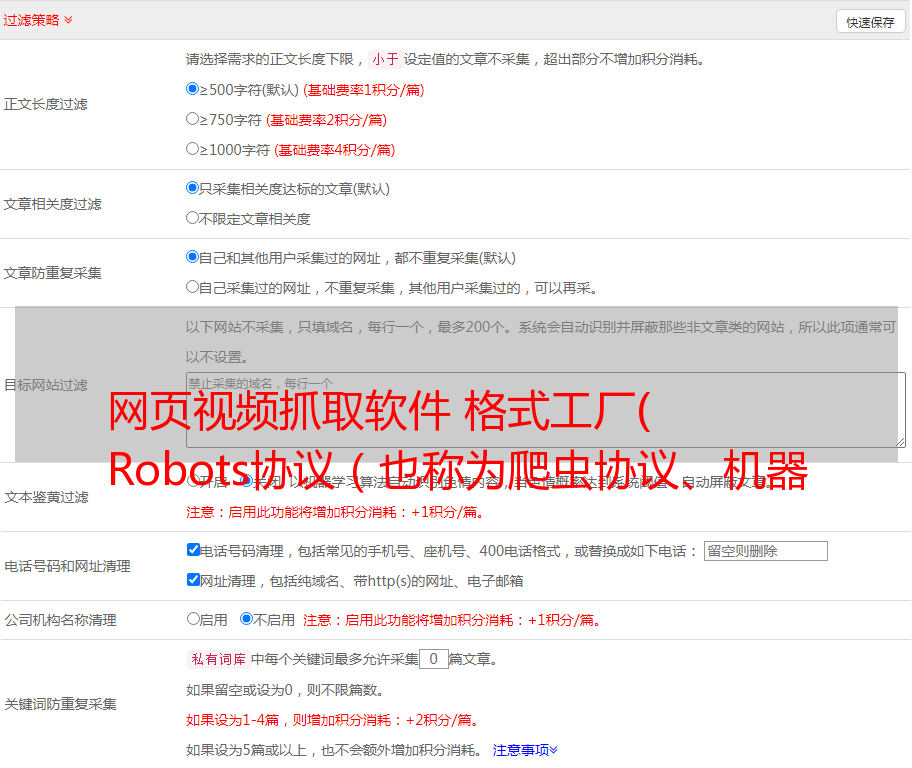Viewport: 912px width, 768px height.
Task: Choose 不限定文章相关度 option
Action: coord(193,218)
